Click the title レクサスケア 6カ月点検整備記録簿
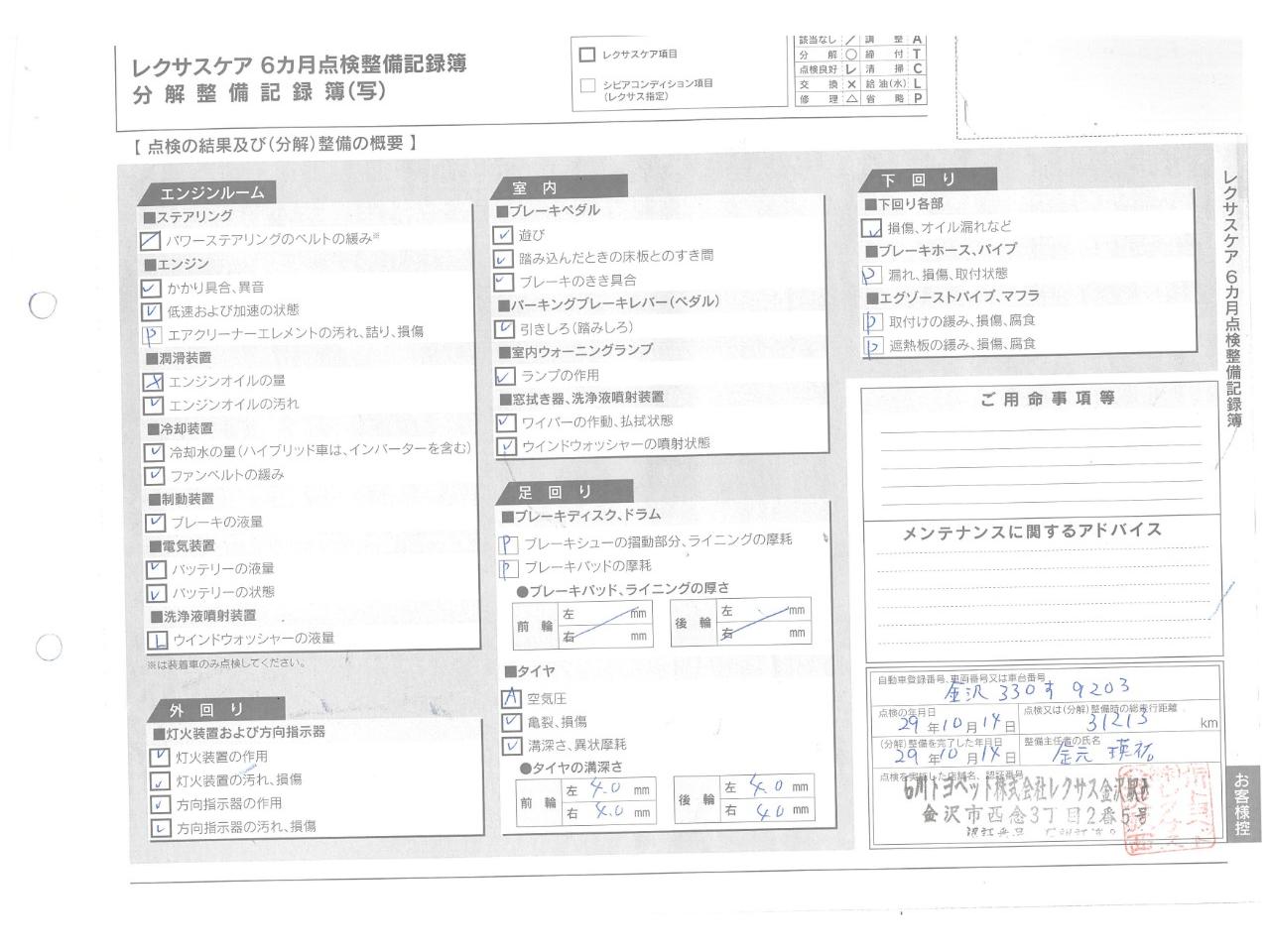The height and width of the screenshot is (952, 1270). (300, 65)
